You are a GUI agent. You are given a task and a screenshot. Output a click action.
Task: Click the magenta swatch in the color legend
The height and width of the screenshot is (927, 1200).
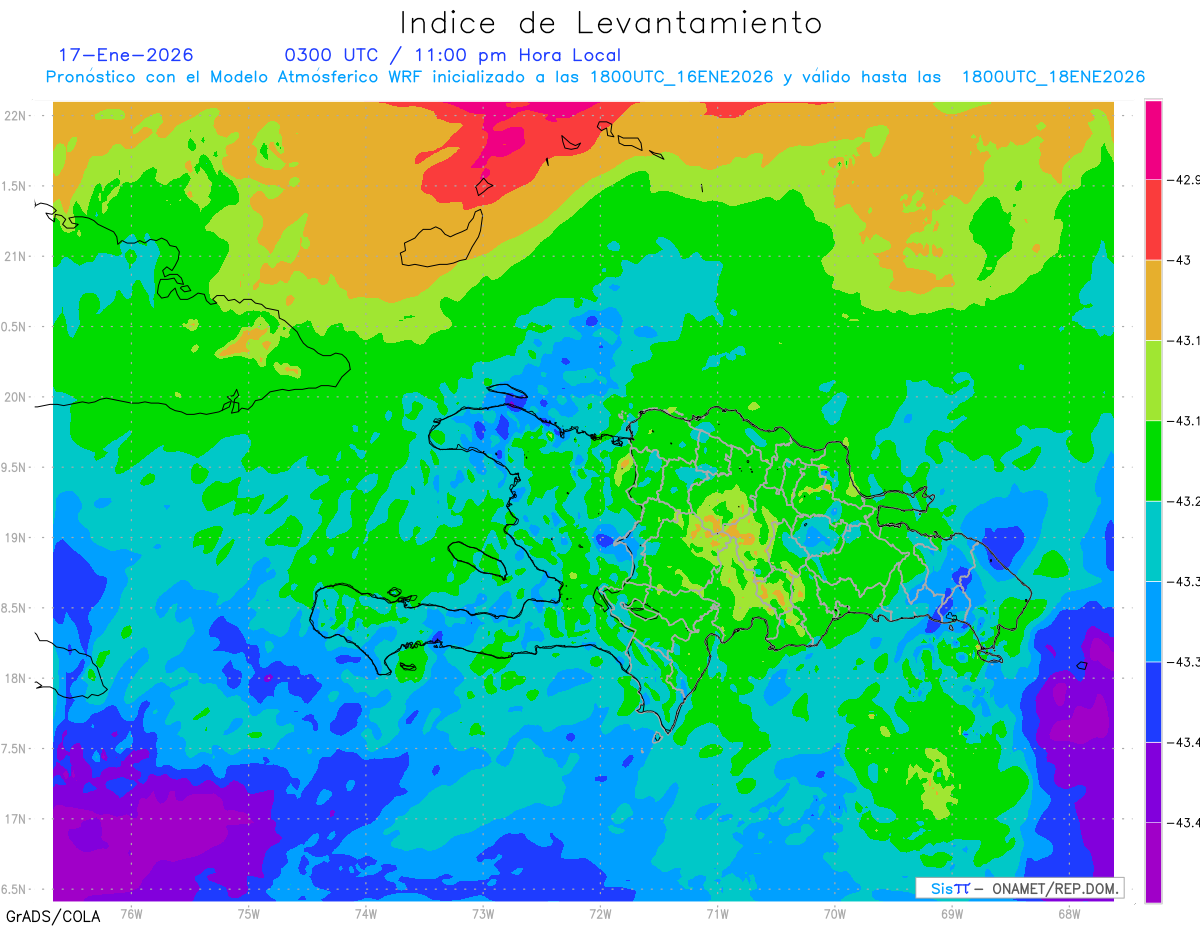coord(1153,140)
